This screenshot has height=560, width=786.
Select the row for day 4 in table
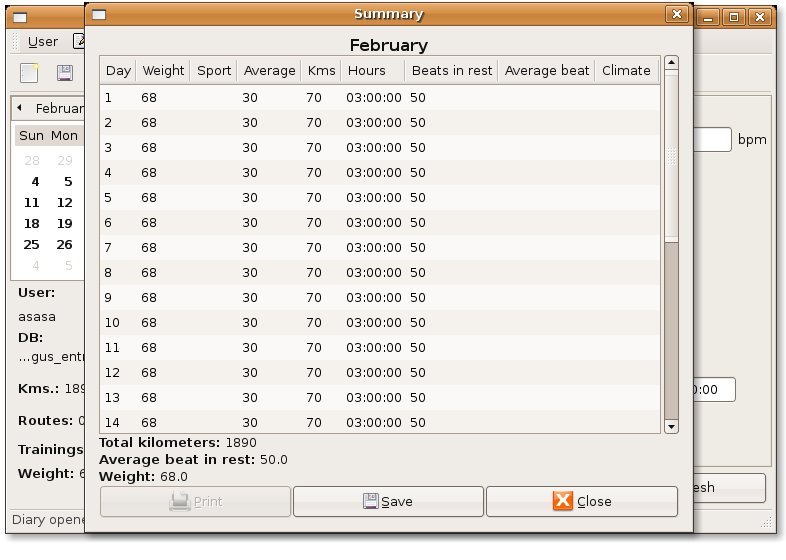point(380,172)
